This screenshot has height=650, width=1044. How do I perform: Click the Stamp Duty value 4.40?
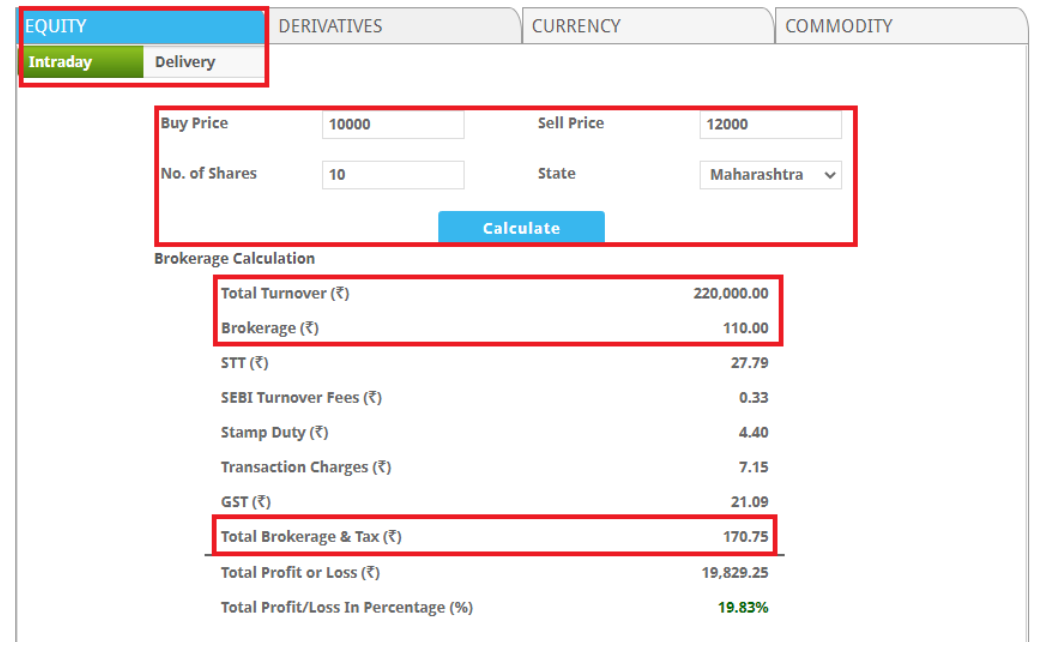(x=753, y=433)
